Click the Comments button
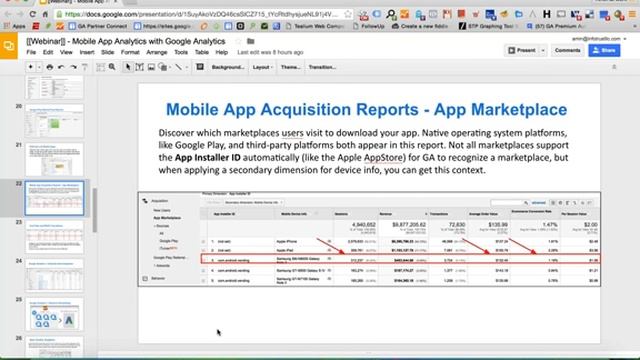 click(x=567, y=50)
